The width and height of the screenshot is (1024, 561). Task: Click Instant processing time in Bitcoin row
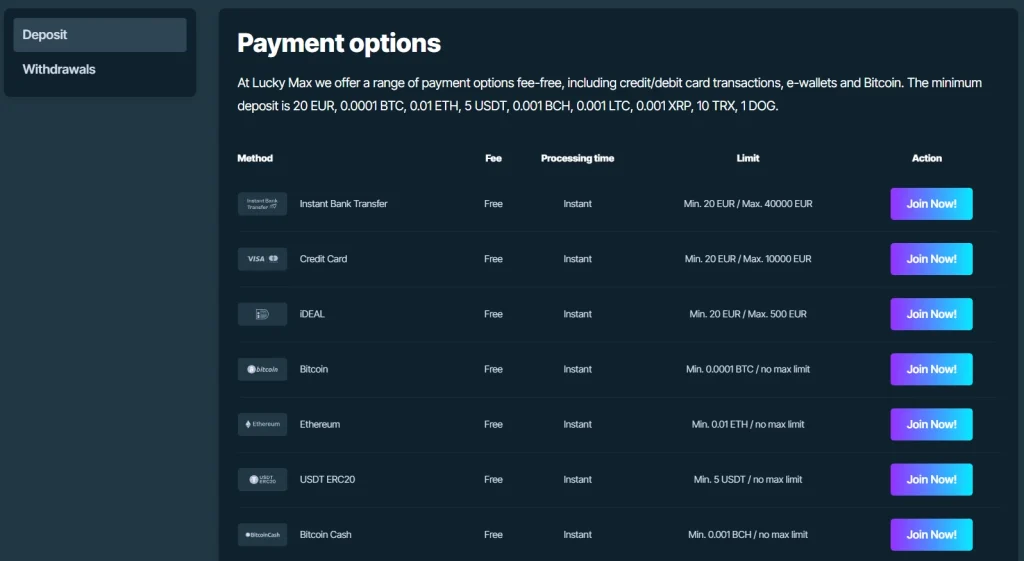tap(577, 369)
